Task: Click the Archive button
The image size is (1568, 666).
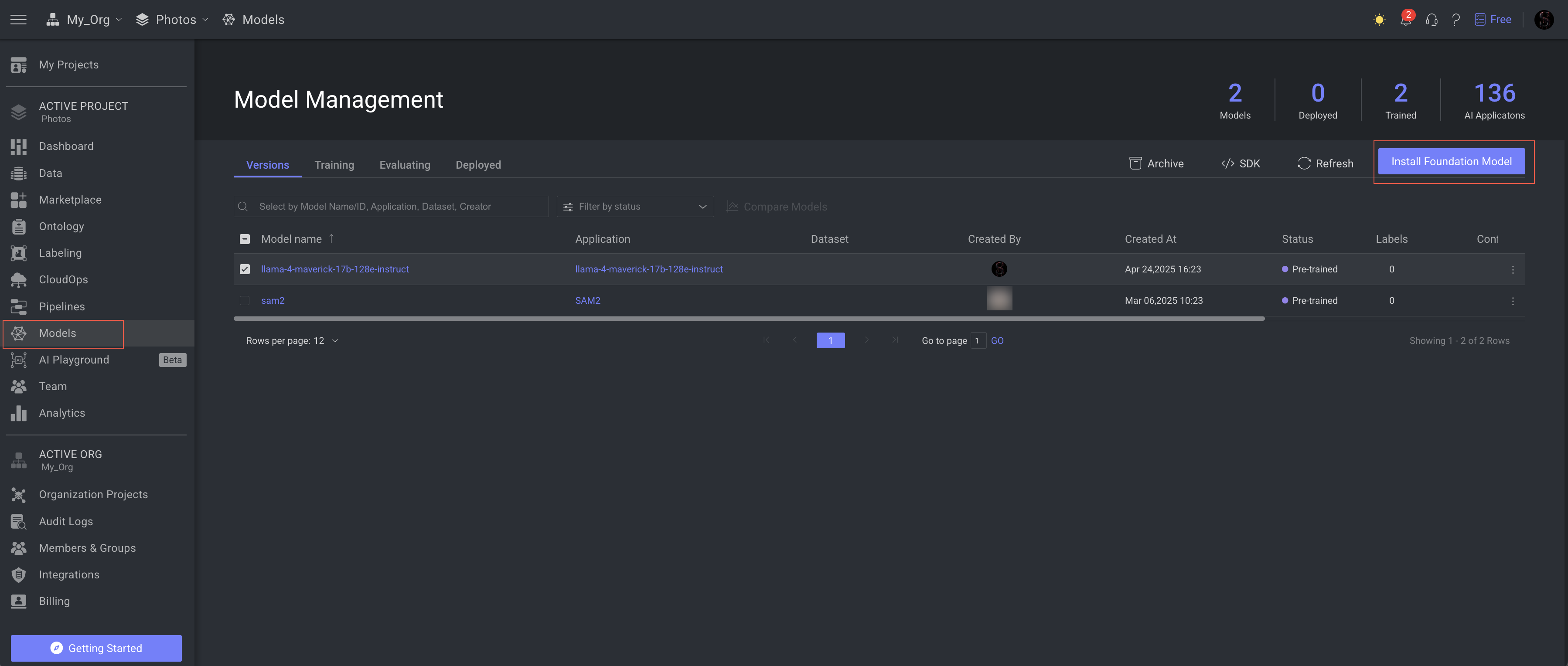Action: [x=1156, y=163]
